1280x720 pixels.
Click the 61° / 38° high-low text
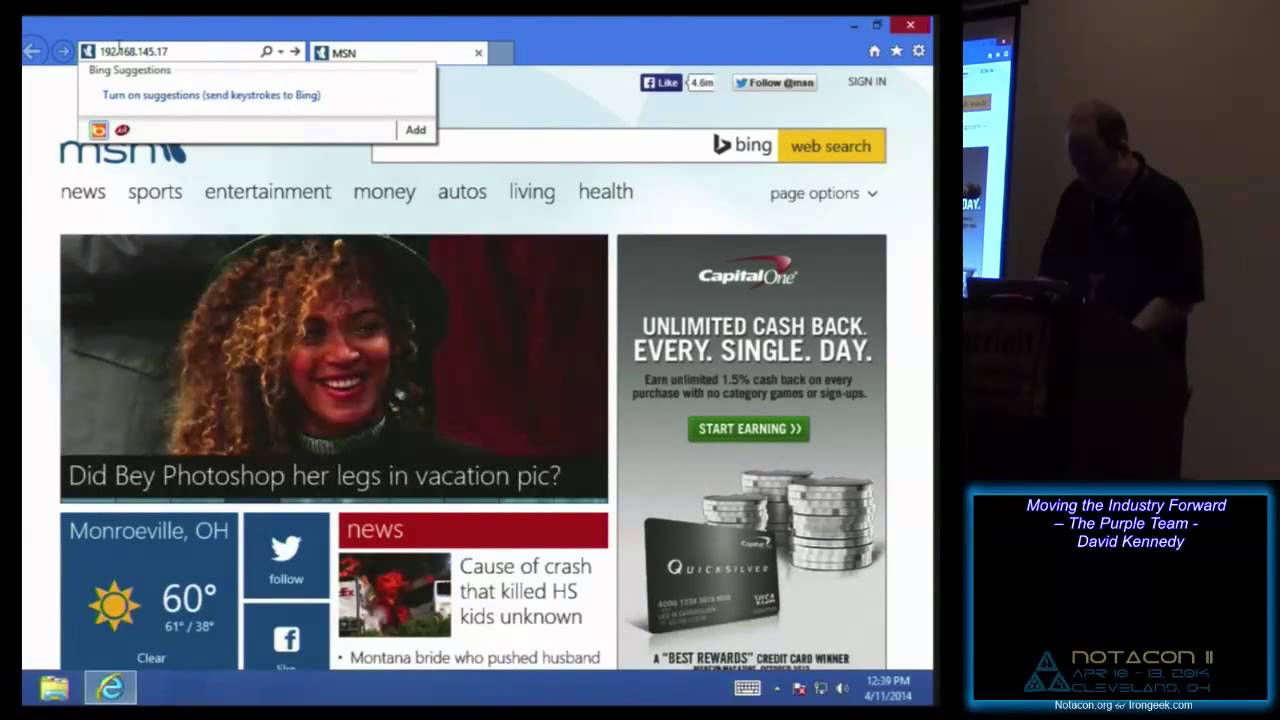[x=189, y=627]
